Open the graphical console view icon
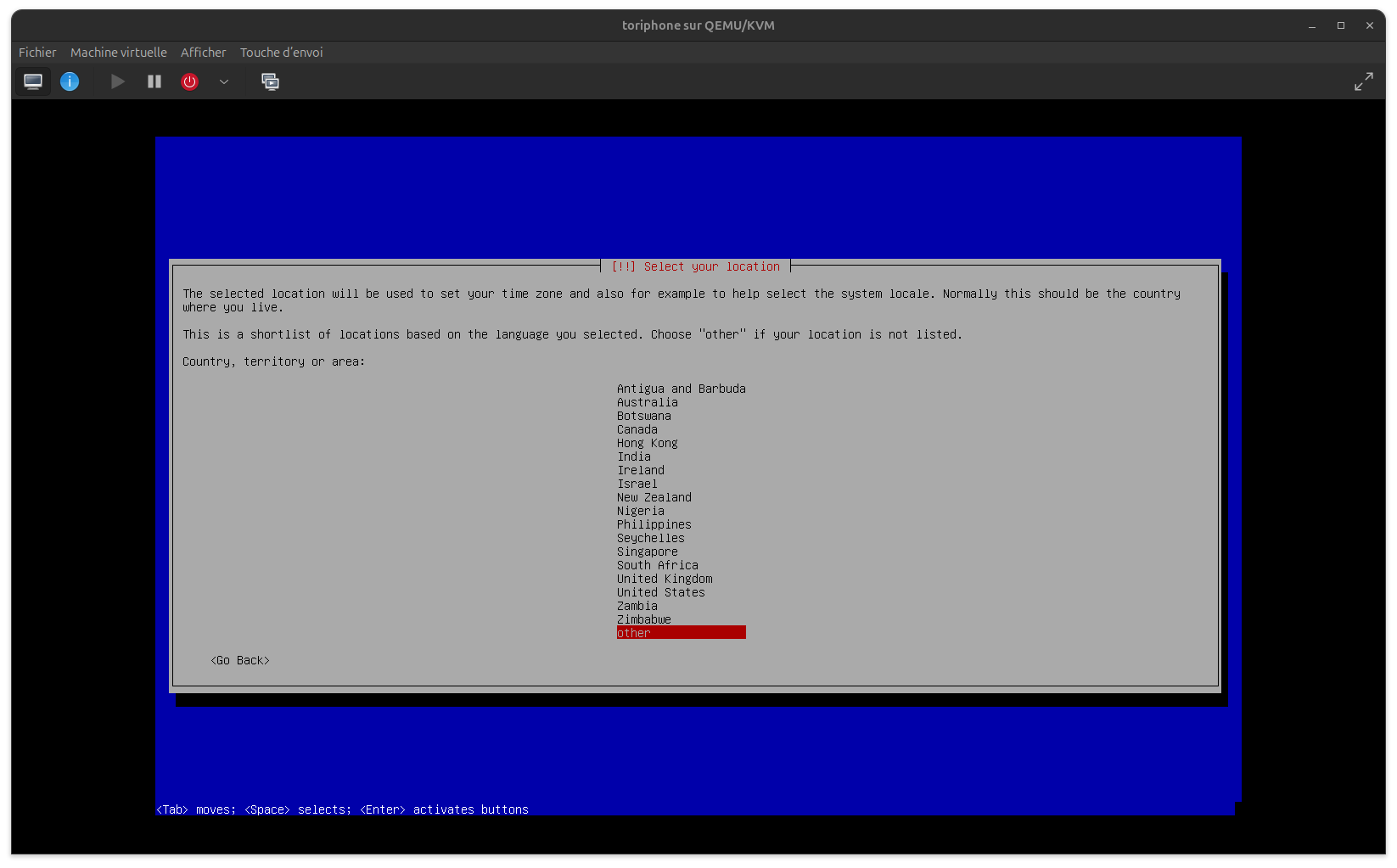This screenshot has width=1397, height=868. [x=33, y=81]
